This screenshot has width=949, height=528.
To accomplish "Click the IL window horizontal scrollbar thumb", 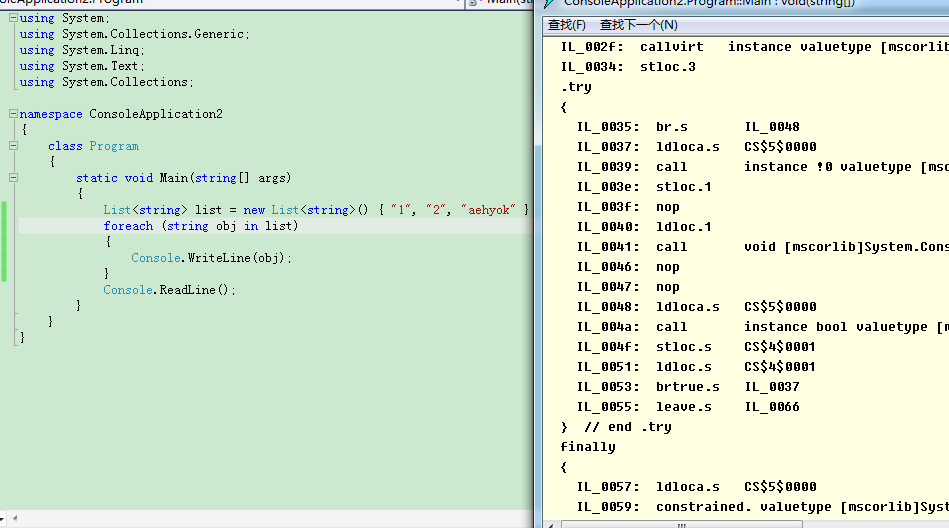I will 681,524.
